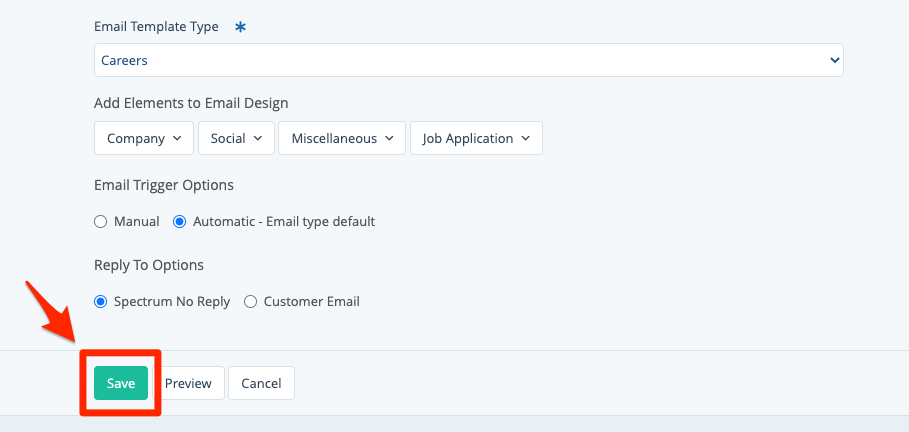
Task: Click the arrow on Email Template Type select
Action: tap(835, 60)
